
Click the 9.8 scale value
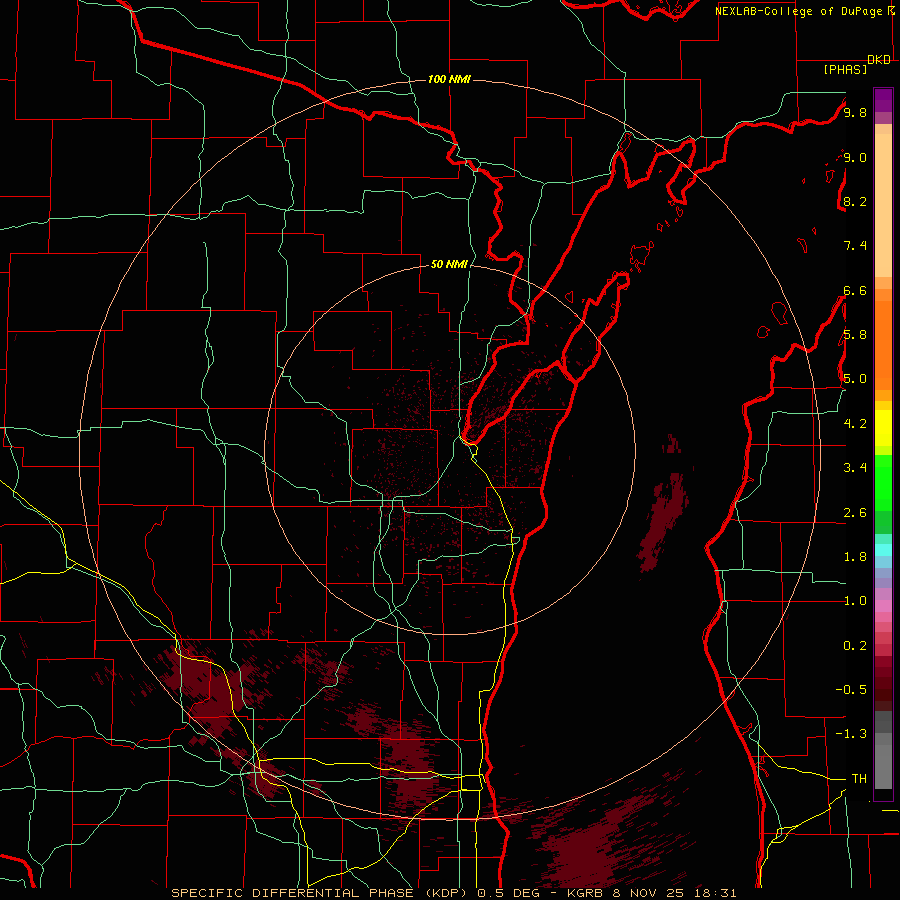click(x=855, y=112)
